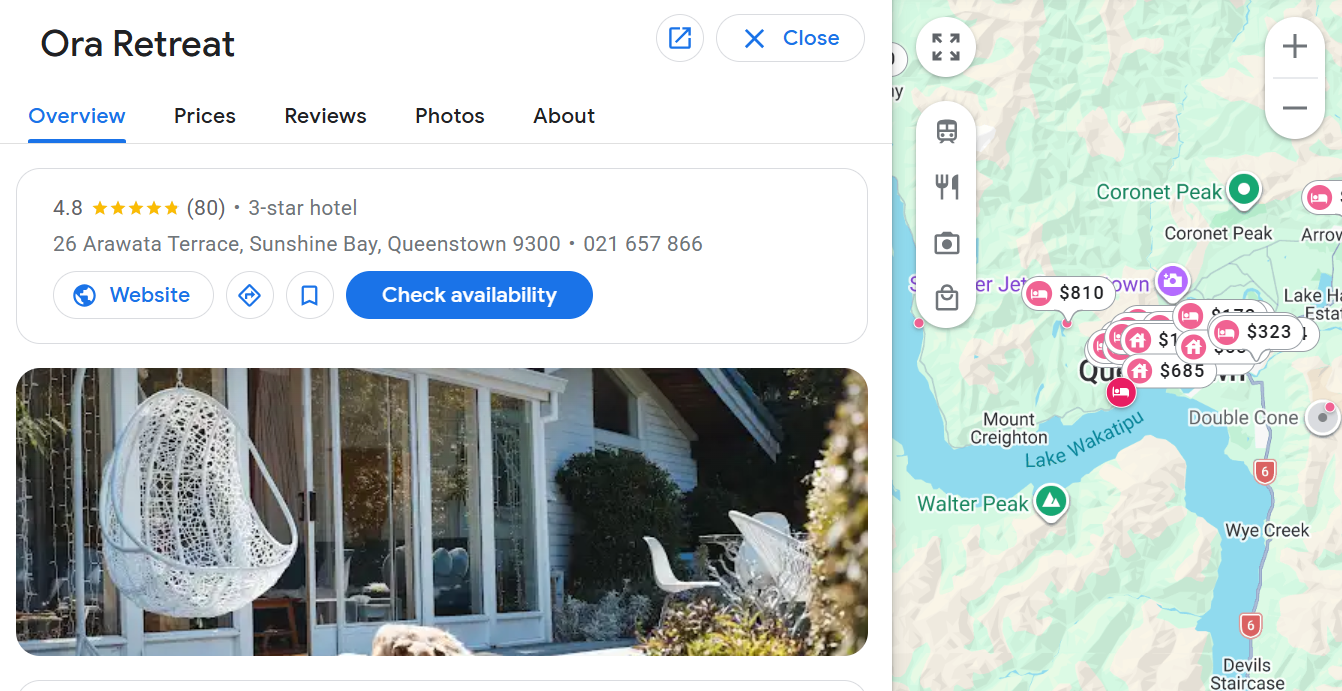Go to the Photos tab
This screenshot has height=691, width=1342.
(450, 116)
